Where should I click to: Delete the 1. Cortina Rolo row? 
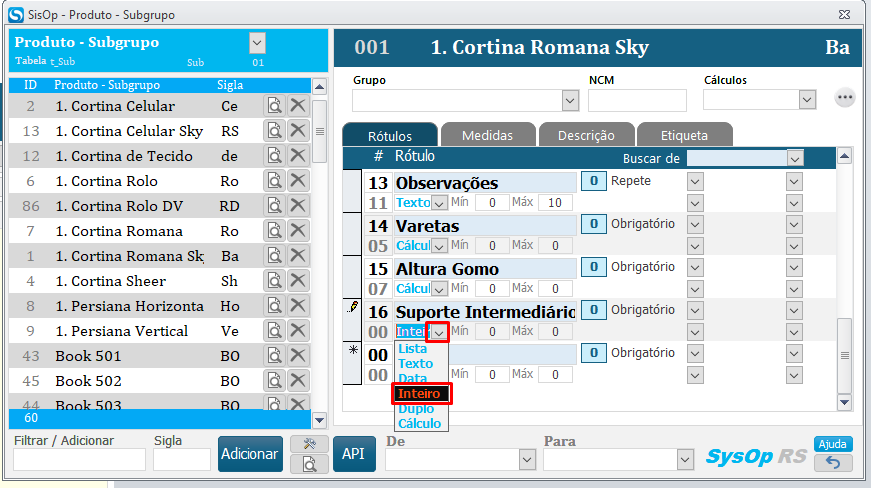coord(298,181)
